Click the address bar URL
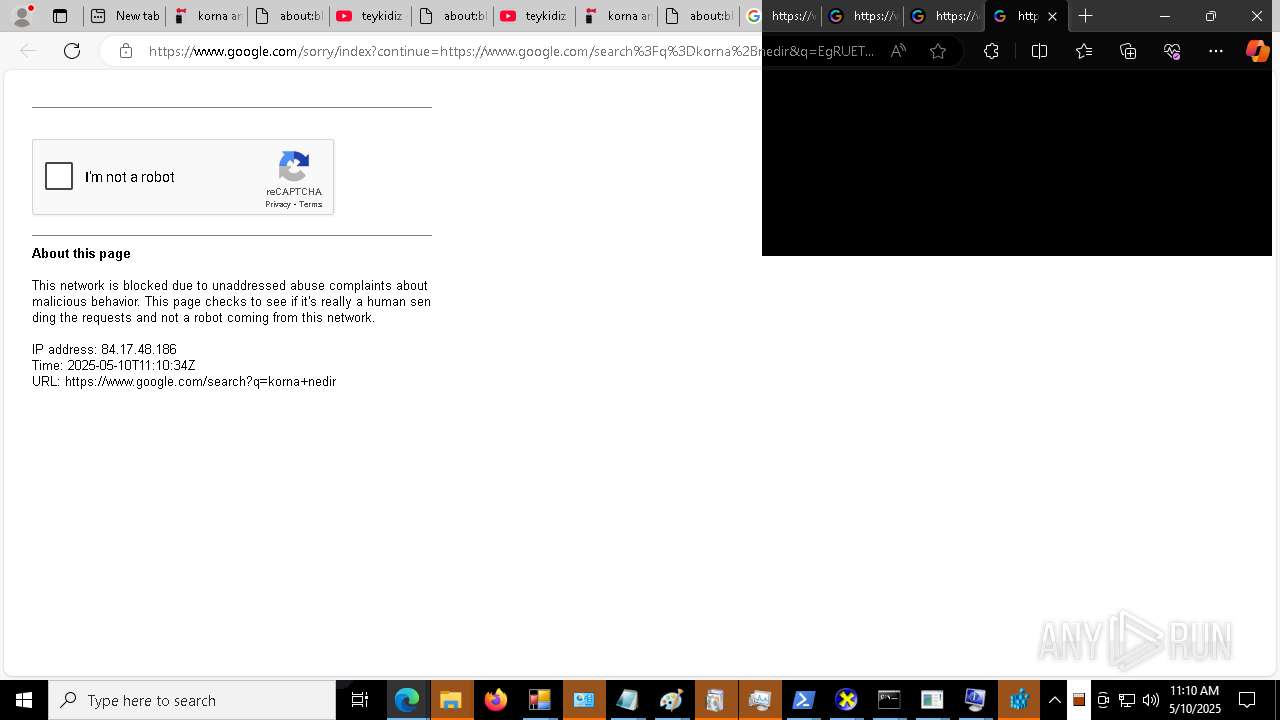 [511, 51]
